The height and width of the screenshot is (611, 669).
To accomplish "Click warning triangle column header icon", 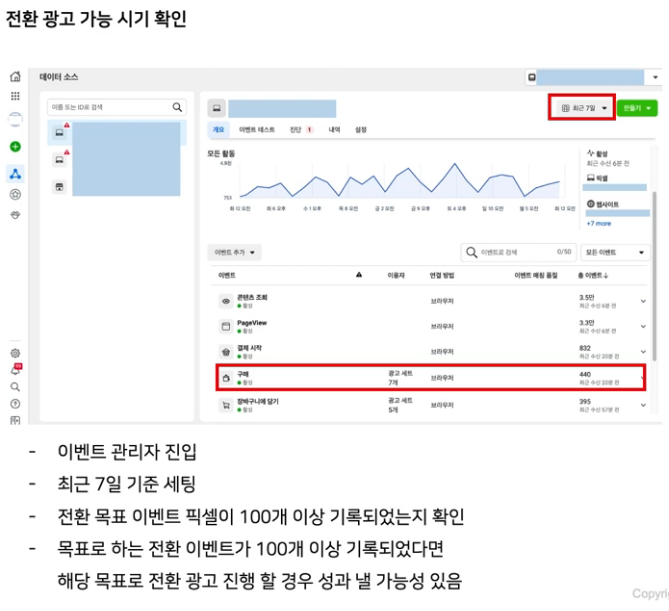I will coord(359,275).
